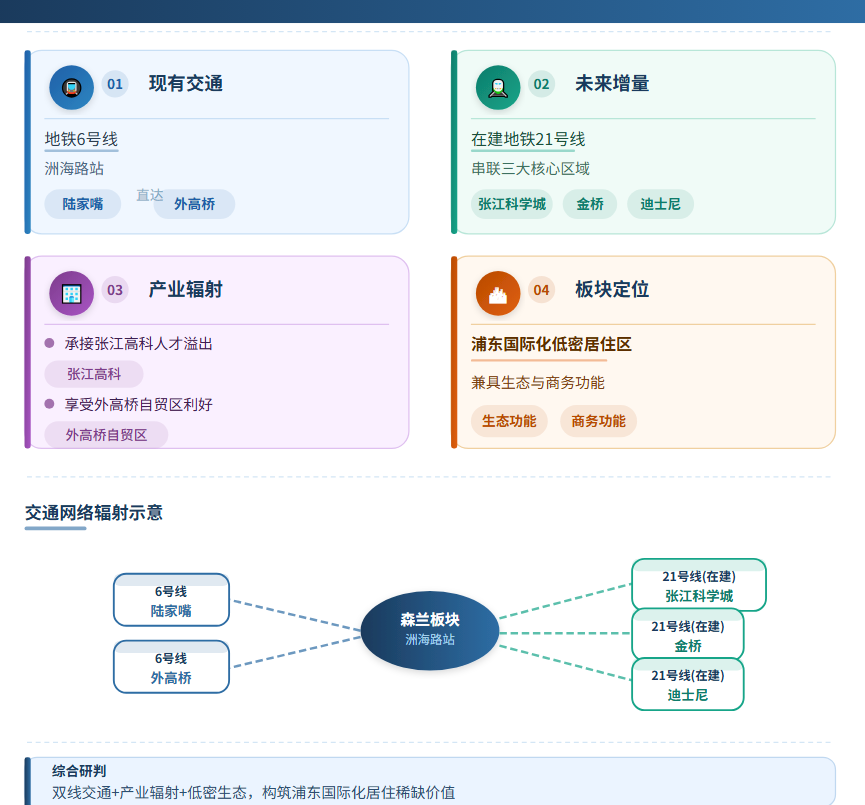Click the 在建地铁21号线 text

point(528,139)
